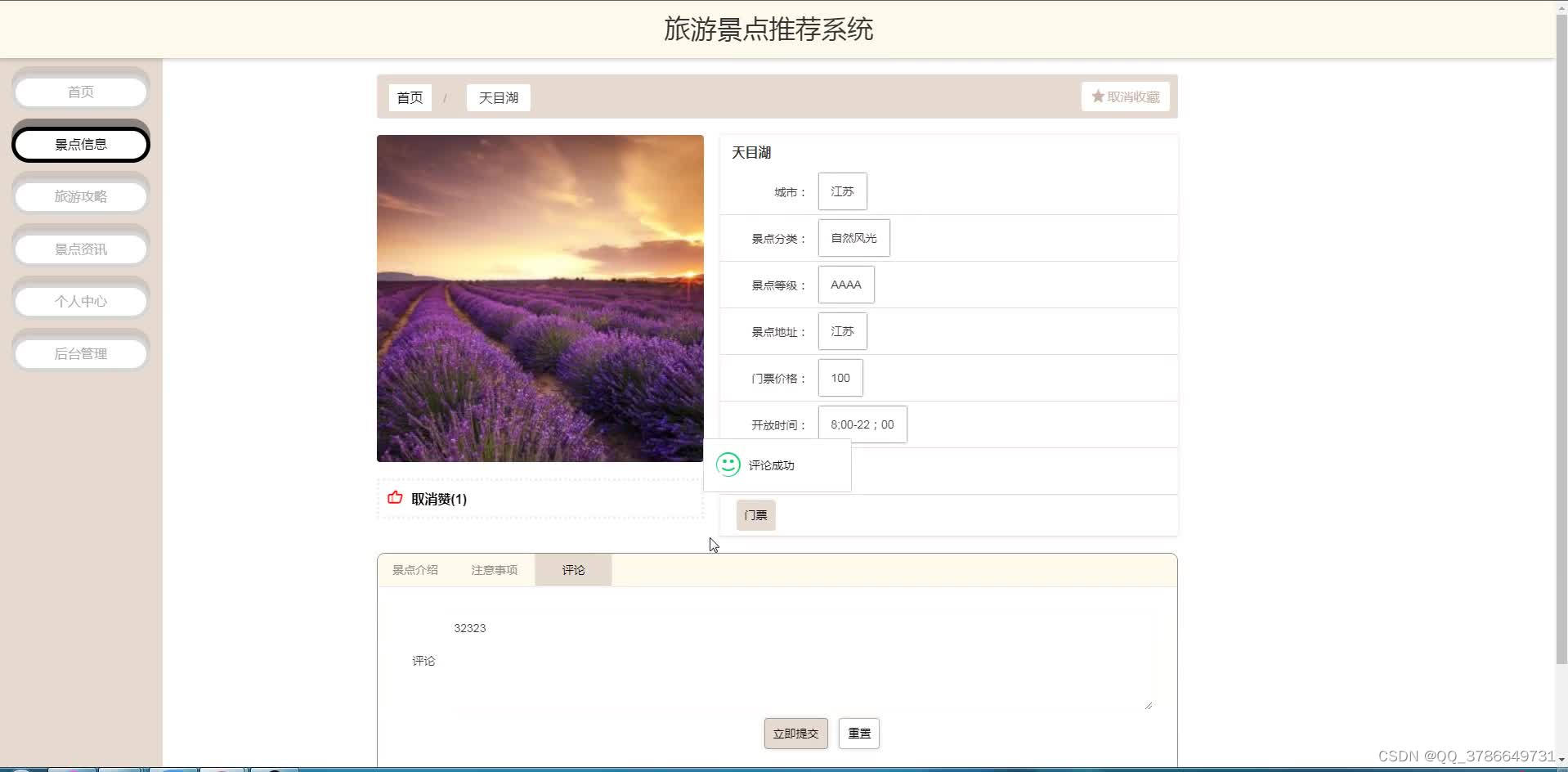
Task: Switch to the 注意事项 tab
Action: pyautogui.click(x=495, y=570)
